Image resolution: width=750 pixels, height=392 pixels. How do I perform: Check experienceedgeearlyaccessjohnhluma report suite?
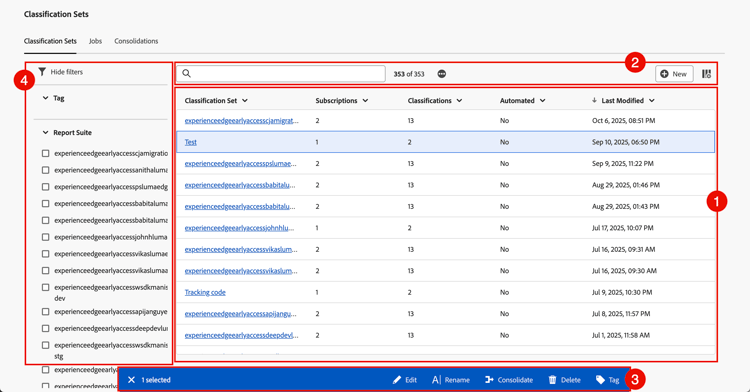(45, 237)
